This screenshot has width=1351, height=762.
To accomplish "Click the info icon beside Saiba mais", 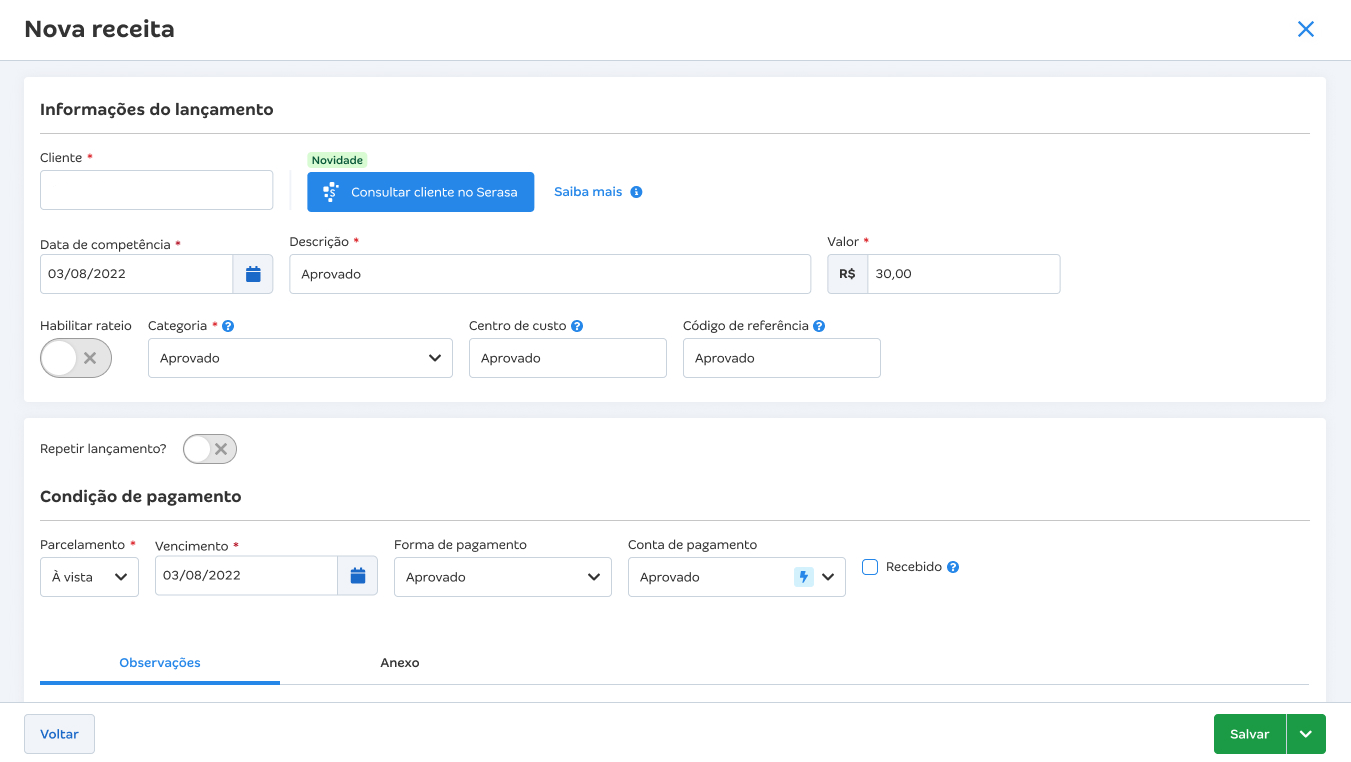I will pyautogui.click(x=636, y=192).
